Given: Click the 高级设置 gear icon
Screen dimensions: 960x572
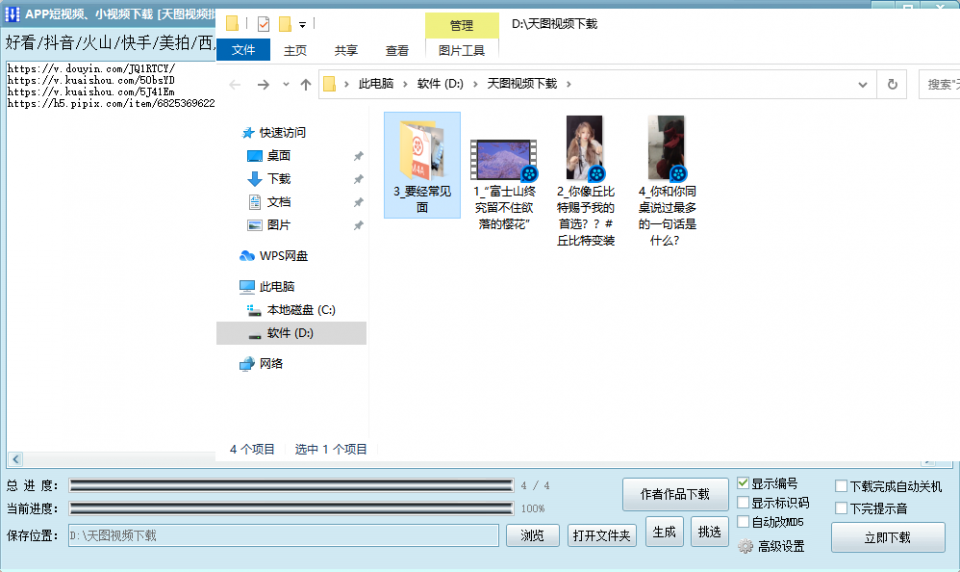Looking at the screenshot, I should [x=745, y=546].
